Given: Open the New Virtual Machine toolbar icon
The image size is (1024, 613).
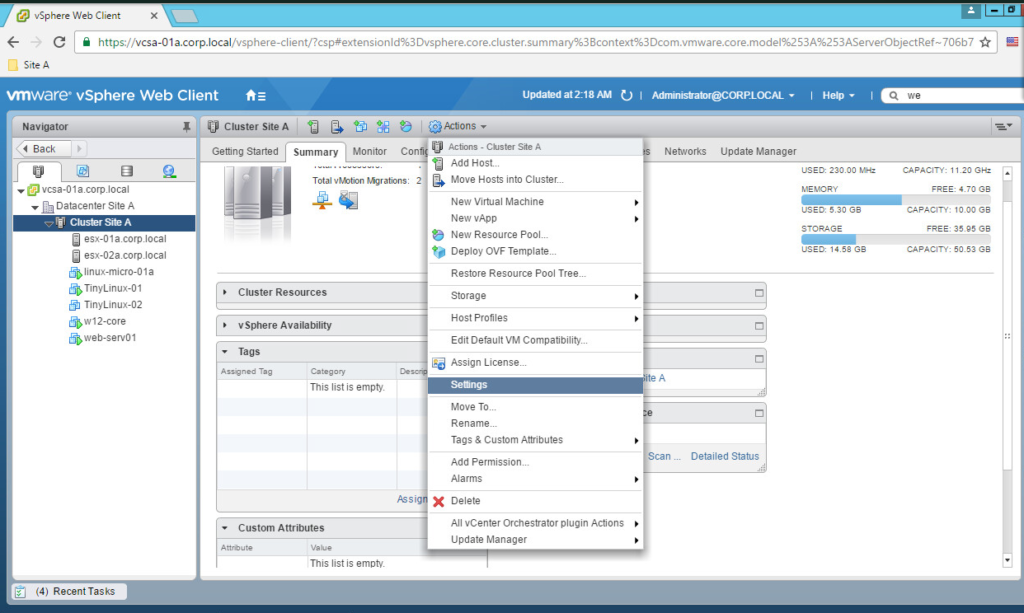Looking at the screenshot, I should (360, 127).
